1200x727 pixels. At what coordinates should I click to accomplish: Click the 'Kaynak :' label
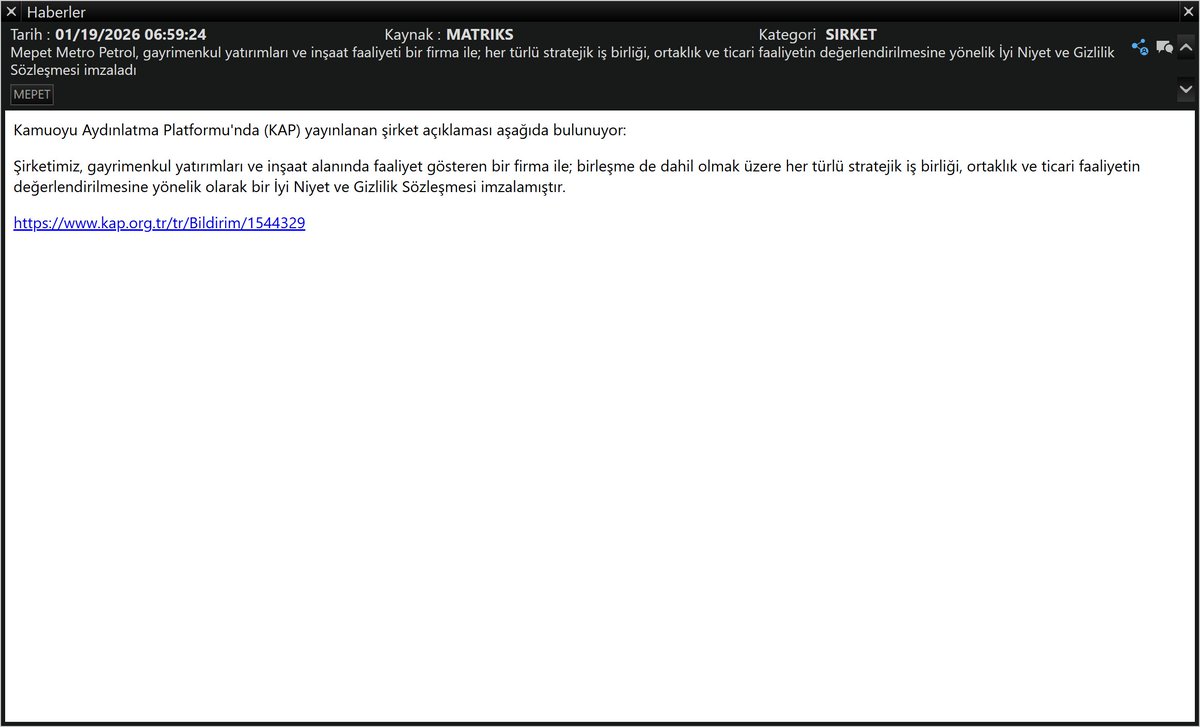click(x=413, y=35)
